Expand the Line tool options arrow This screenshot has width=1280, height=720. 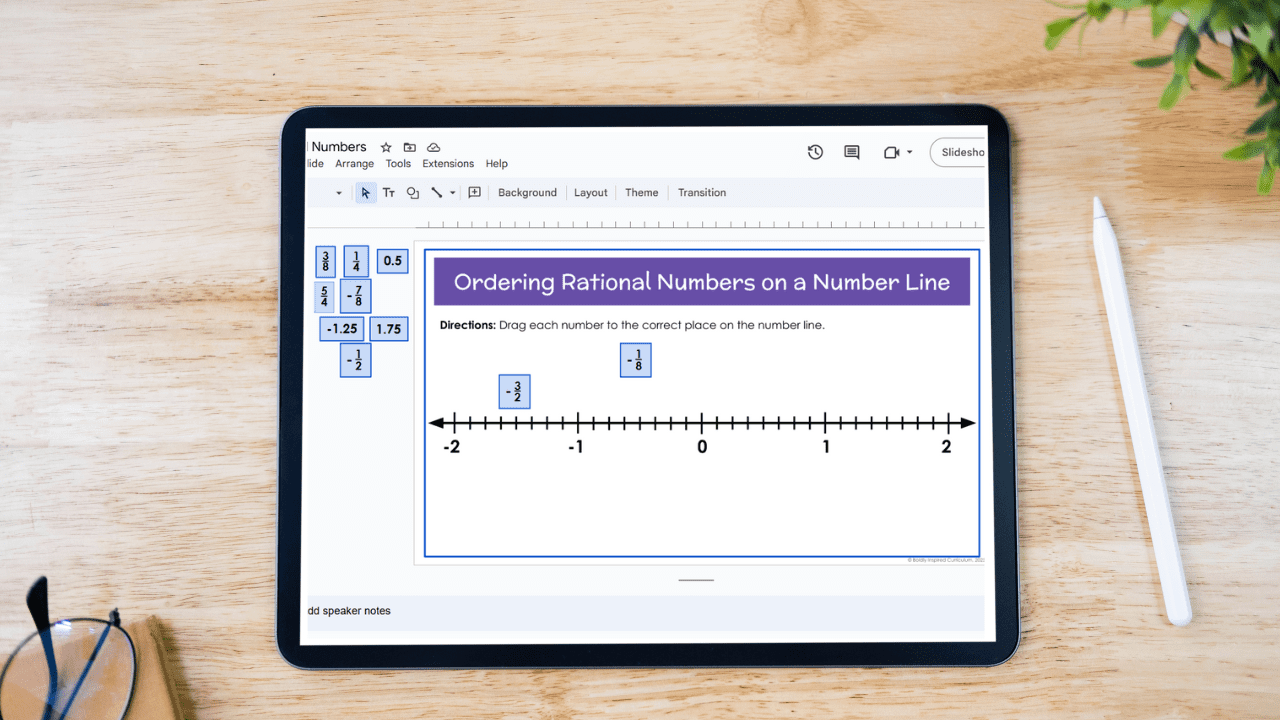452,192
